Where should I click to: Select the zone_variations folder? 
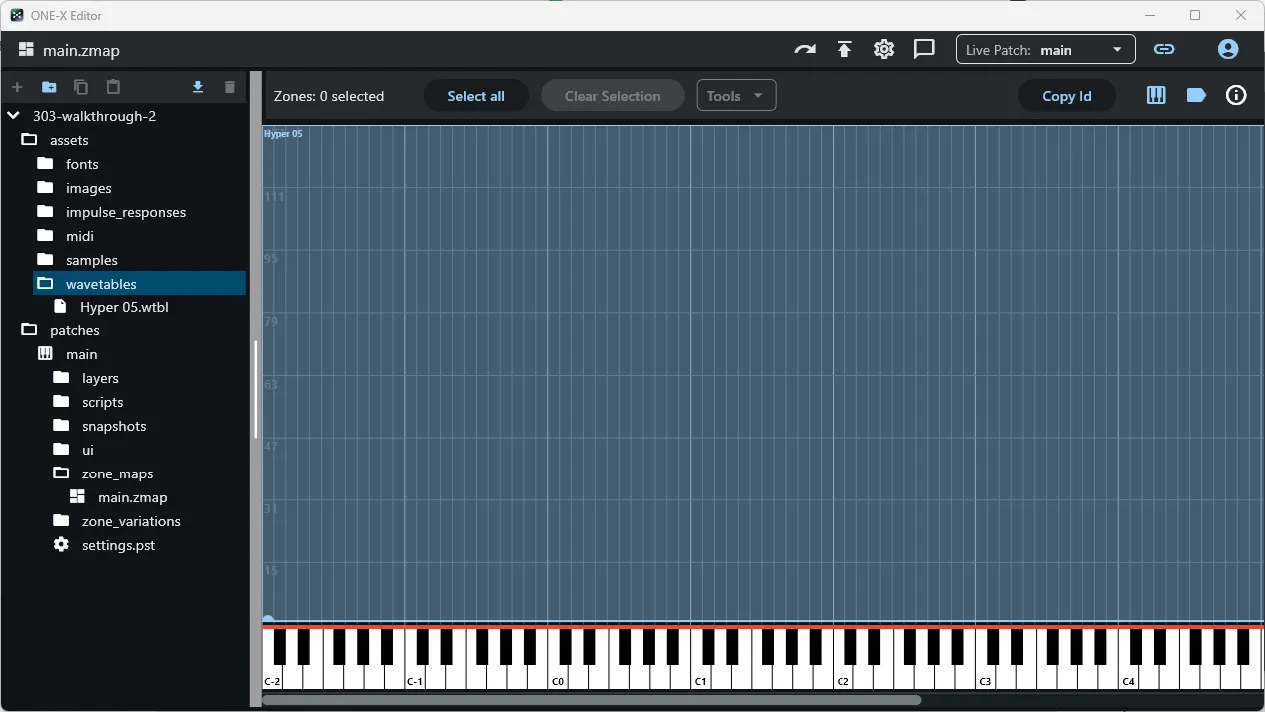coord(131,521)
